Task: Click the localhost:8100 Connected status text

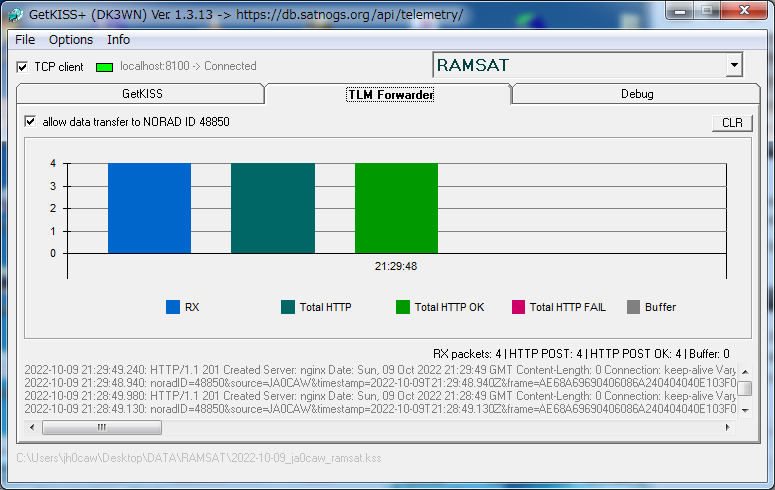Action: pyautogui.click(x=188, y=66)
